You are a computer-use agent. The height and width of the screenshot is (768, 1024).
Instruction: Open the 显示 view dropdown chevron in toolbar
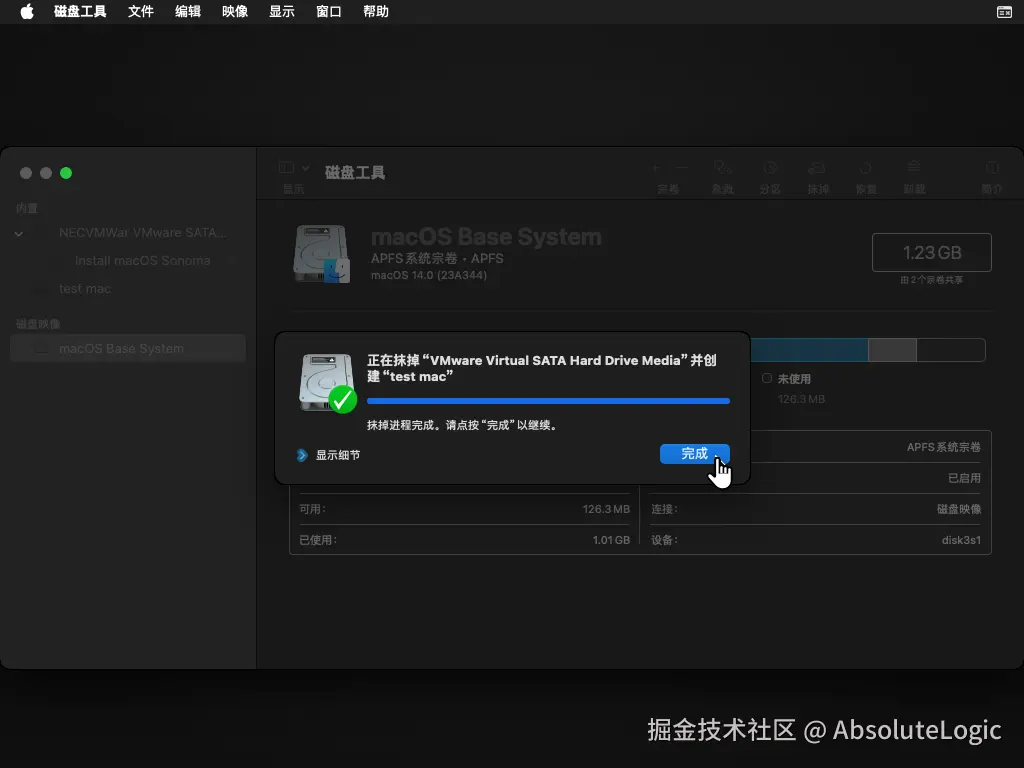click(305, 168)
